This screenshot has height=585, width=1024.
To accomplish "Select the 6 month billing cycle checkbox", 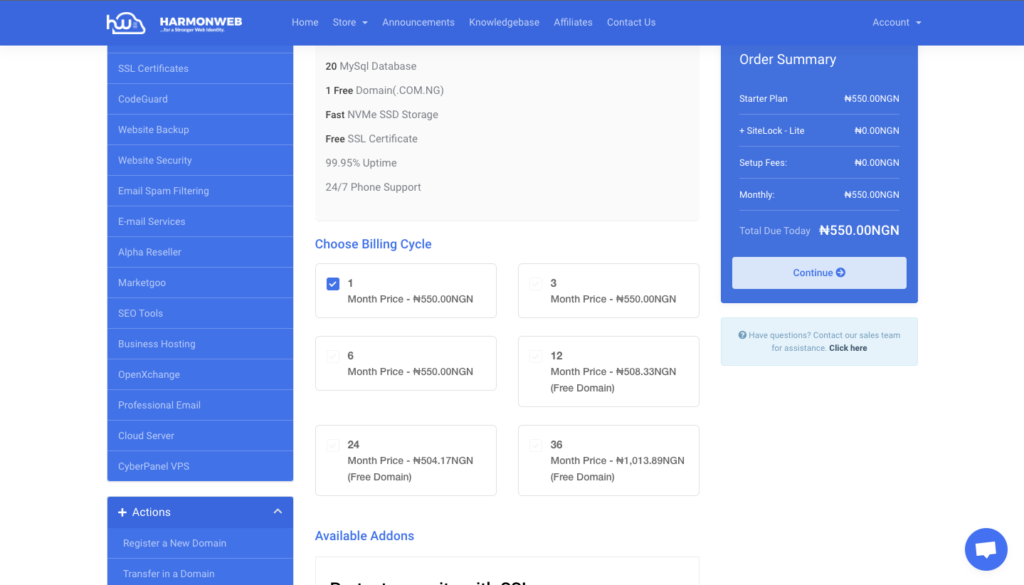I will click(x=333, y=356).
